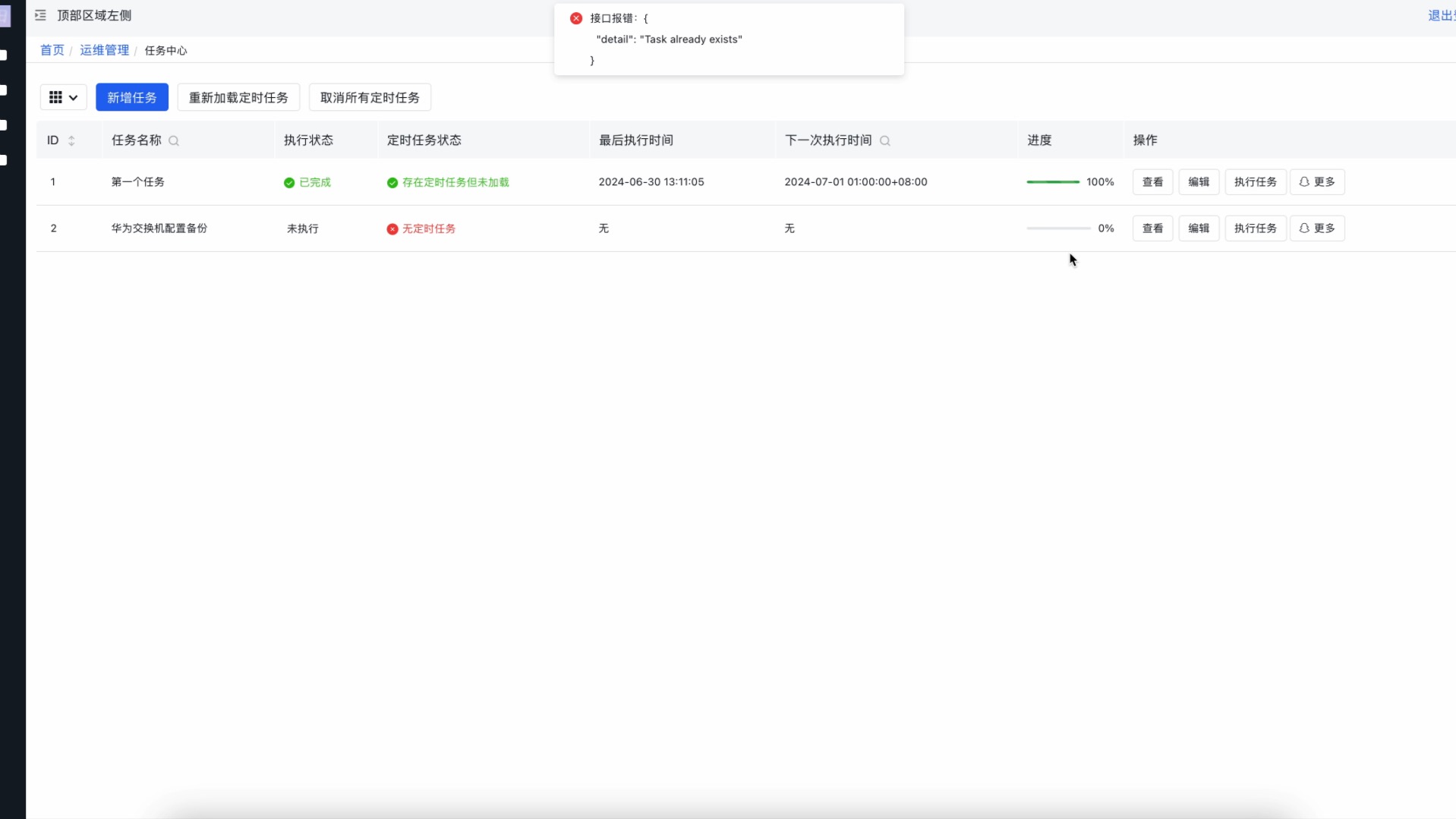Click the 0% progress bar of 华为交换机配置备份
The width and height of the screenshot is (1456, 819).
(x=1058, y=228)
